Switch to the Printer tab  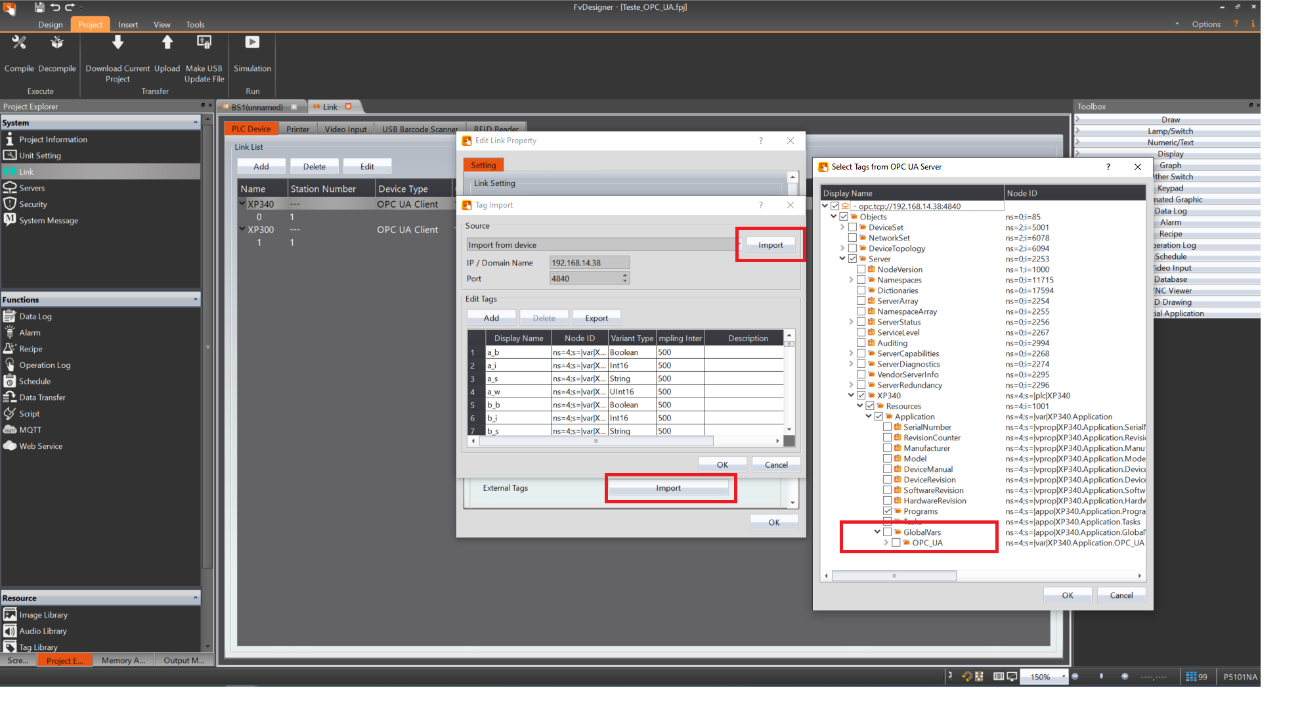tap(298, 129)
